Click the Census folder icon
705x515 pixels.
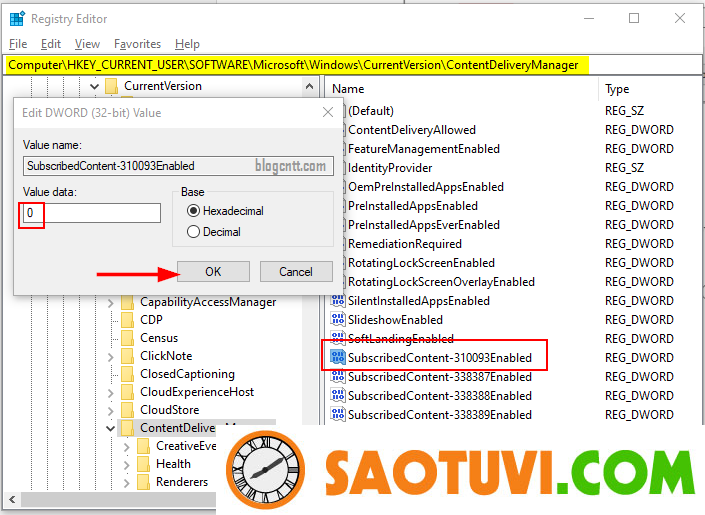(x=128, y=338)
